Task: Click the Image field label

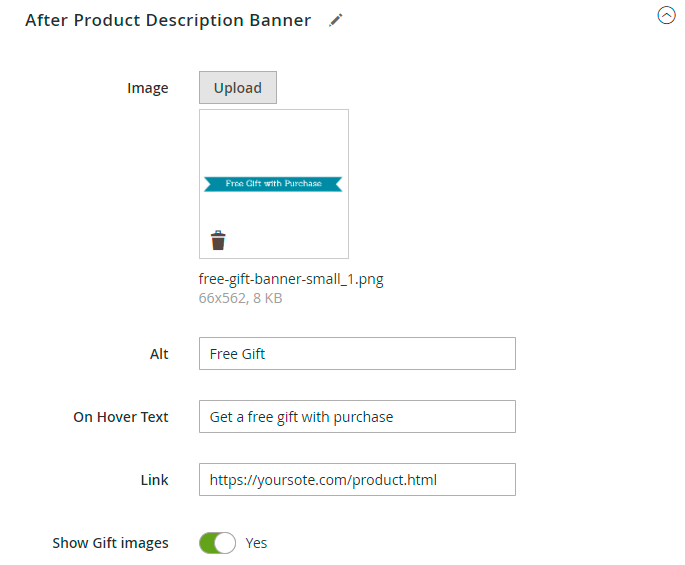Action: [x=148, y=88]
